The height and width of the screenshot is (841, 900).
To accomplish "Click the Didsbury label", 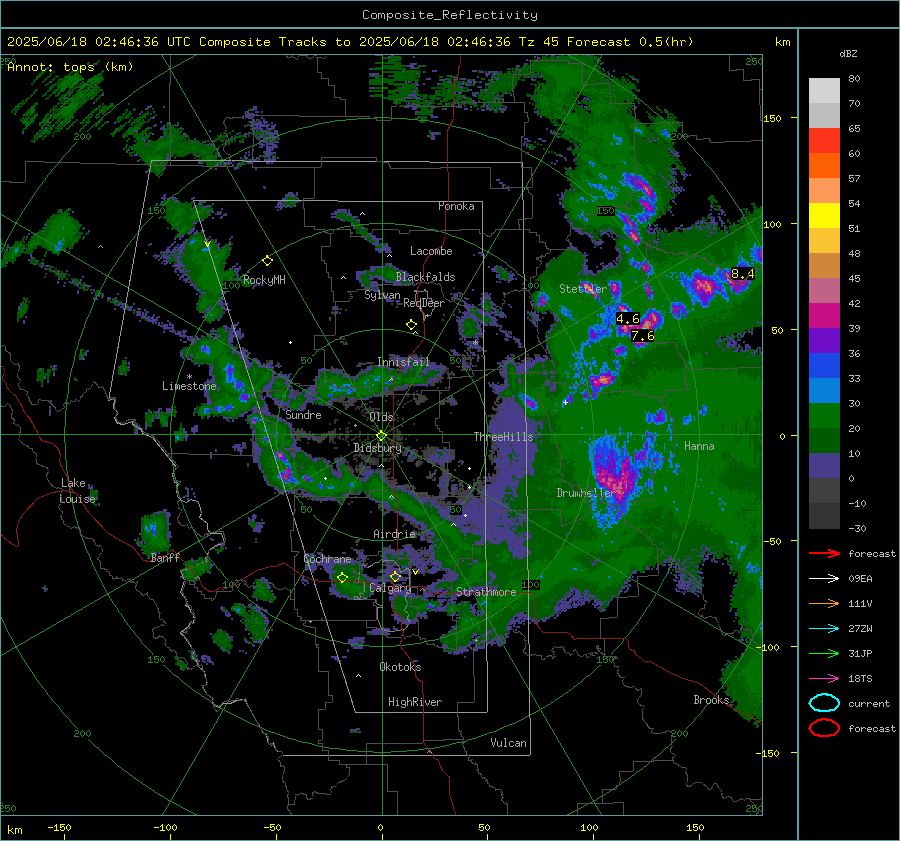I will 377,448.
